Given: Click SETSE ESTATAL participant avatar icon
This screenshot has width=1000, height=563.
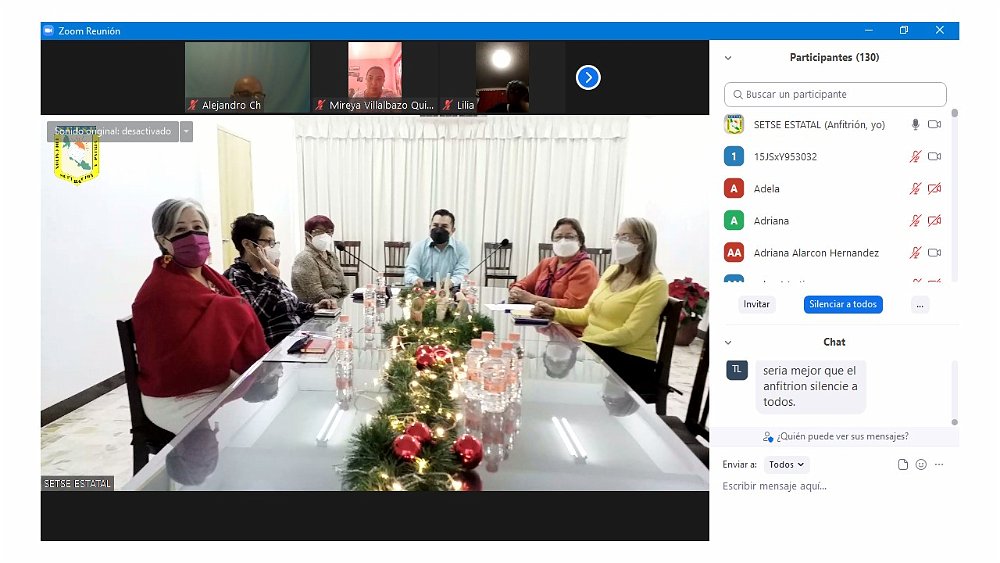Looking at the screenshot, I should [734, 125].
